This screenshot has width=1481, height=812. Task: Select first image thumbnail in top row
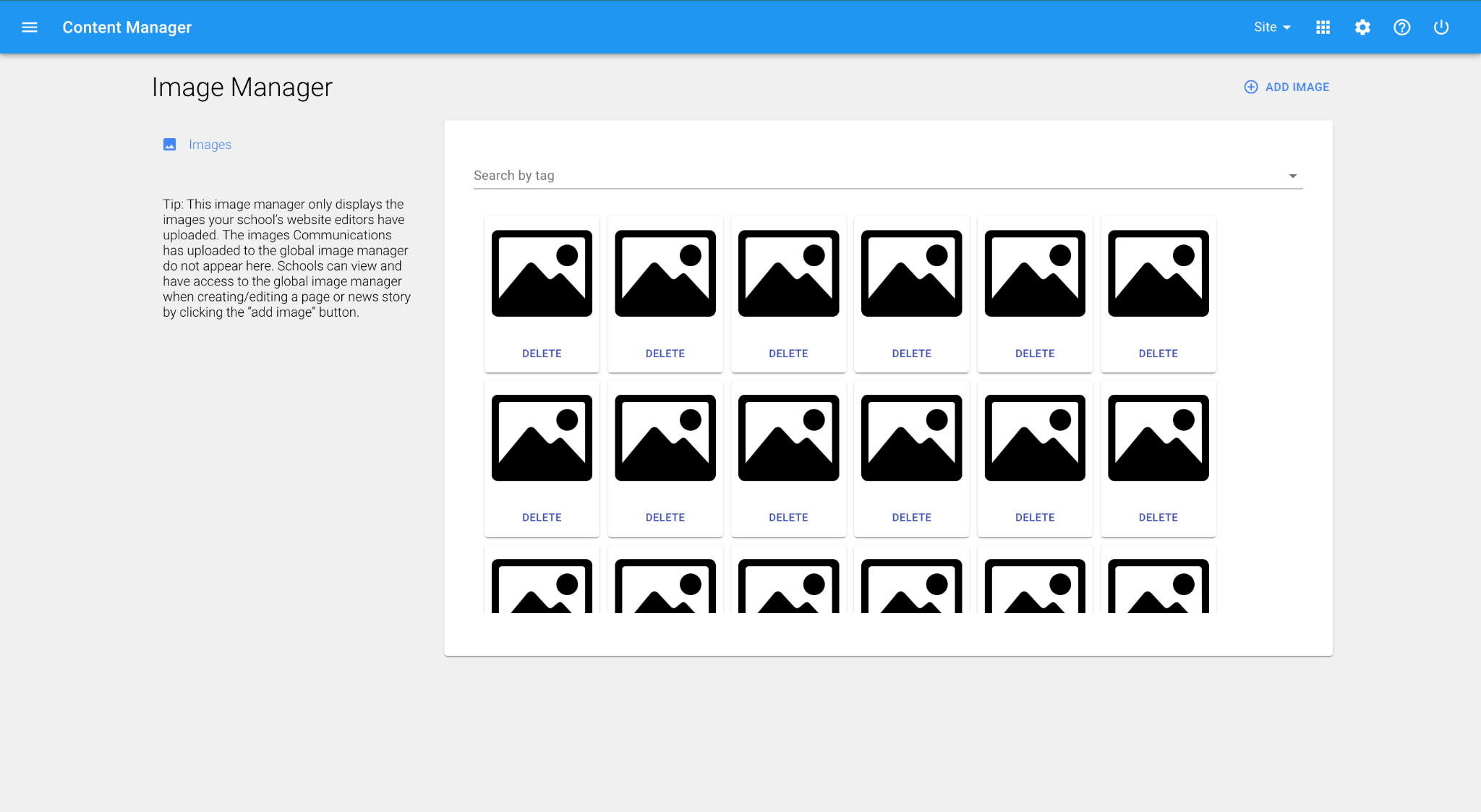[x=542, y=273]
